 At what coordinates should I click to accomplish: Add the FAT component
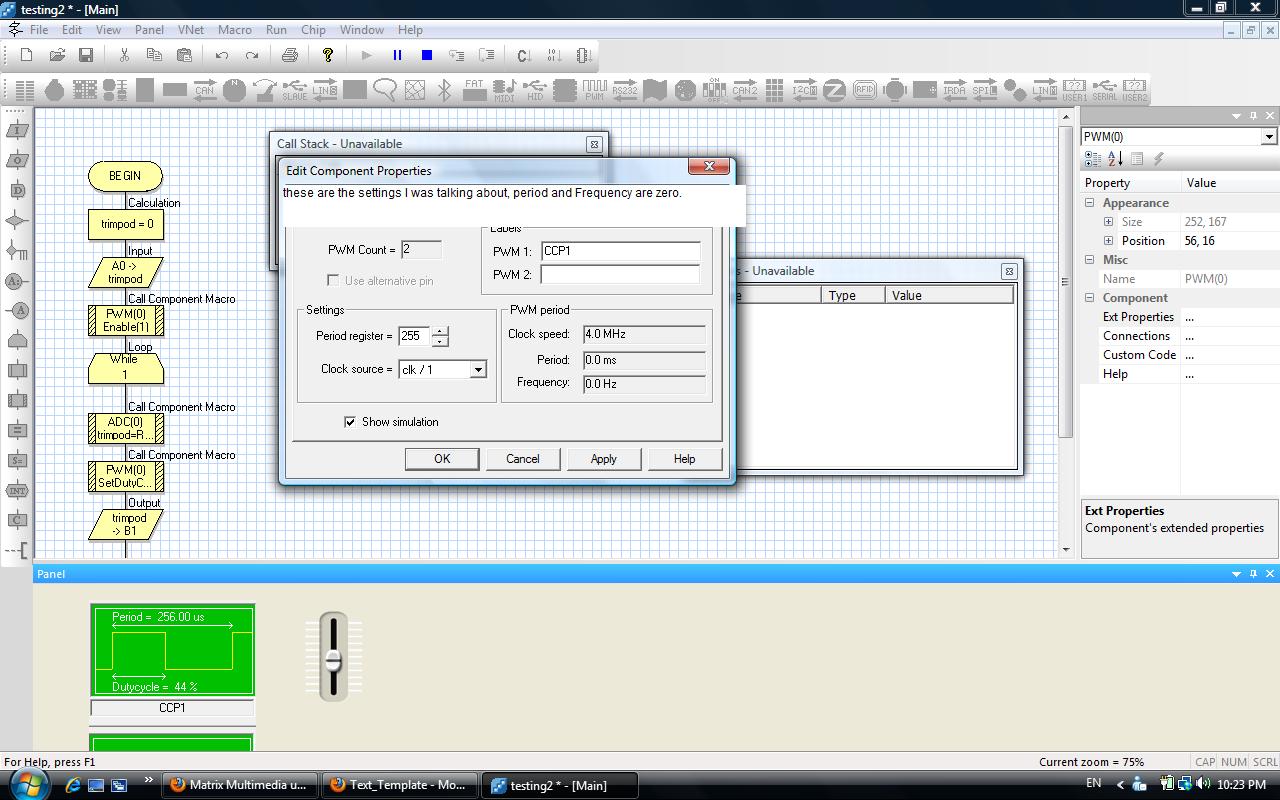point(475,90)
